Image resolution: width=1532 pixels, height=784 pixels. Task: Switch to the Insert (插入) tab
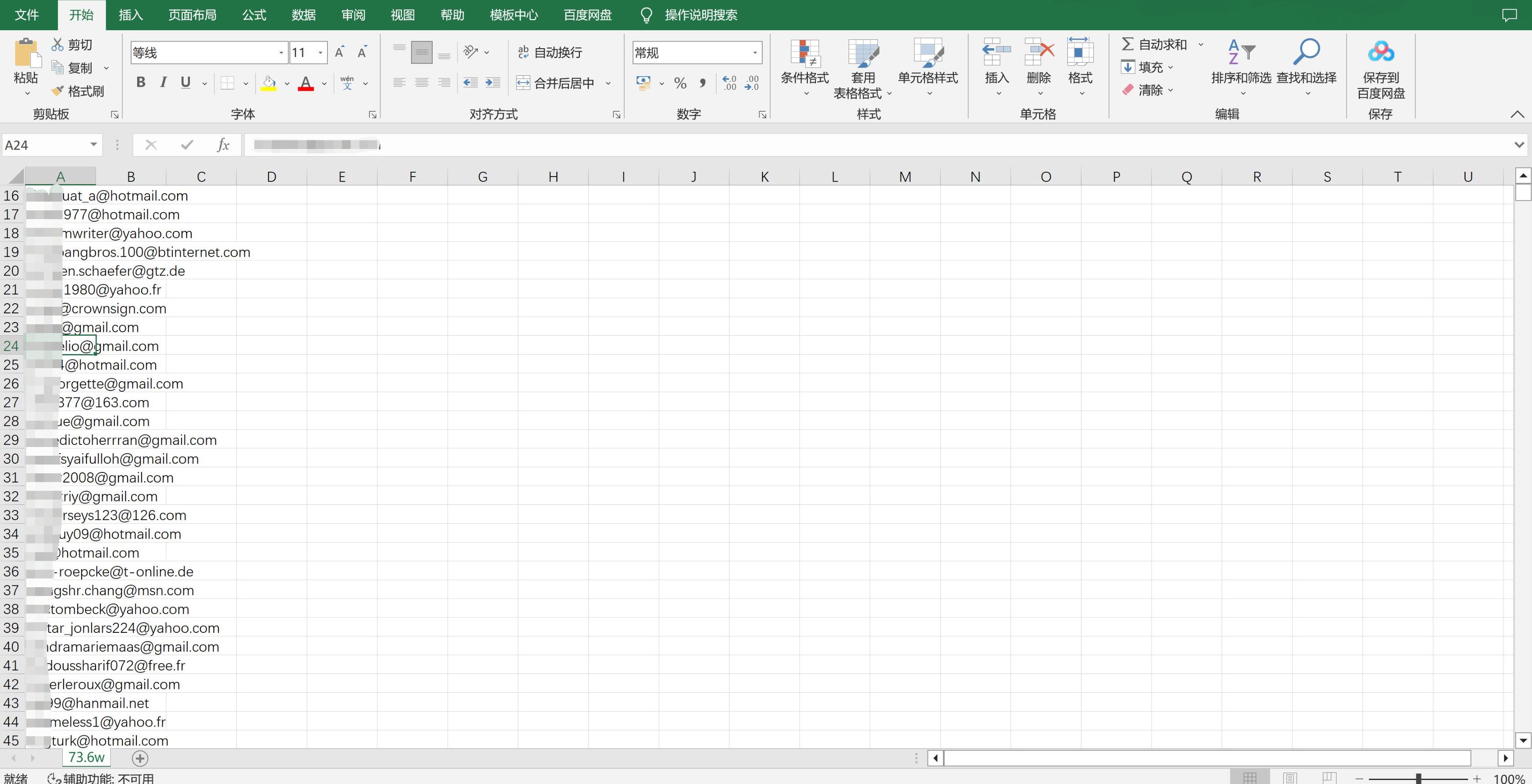[x=131, y=15]
